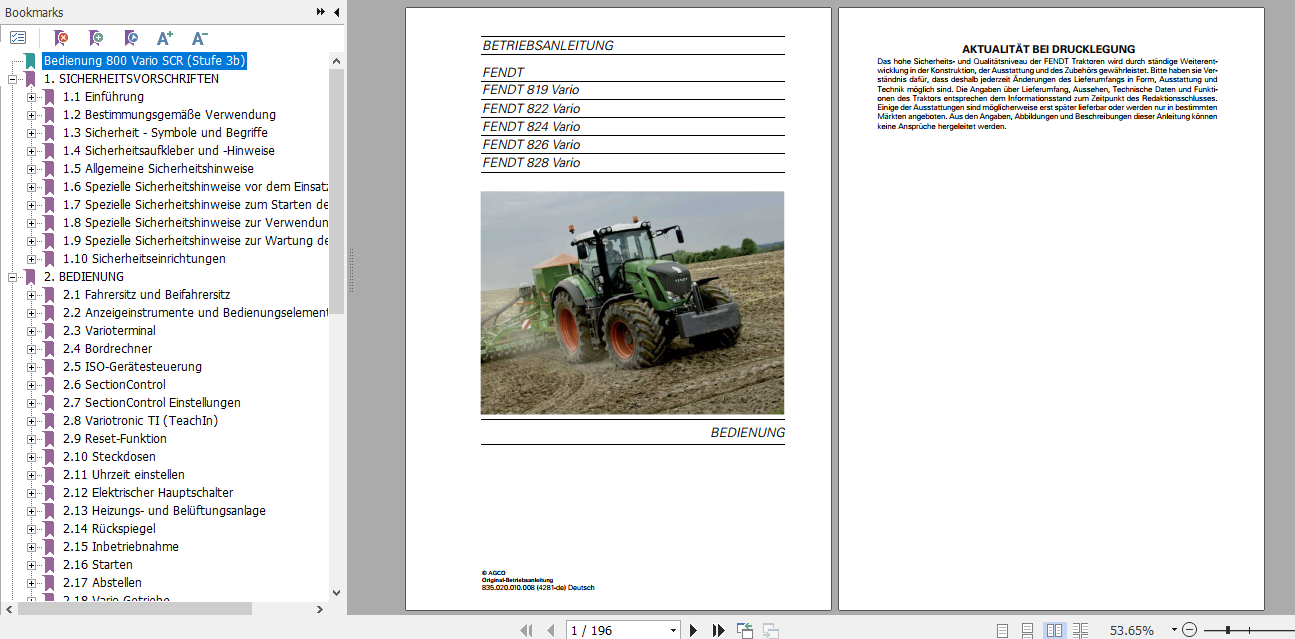Expand the 1.3 Sicherheit - Symbole und Begriffe node

[32, 133]
